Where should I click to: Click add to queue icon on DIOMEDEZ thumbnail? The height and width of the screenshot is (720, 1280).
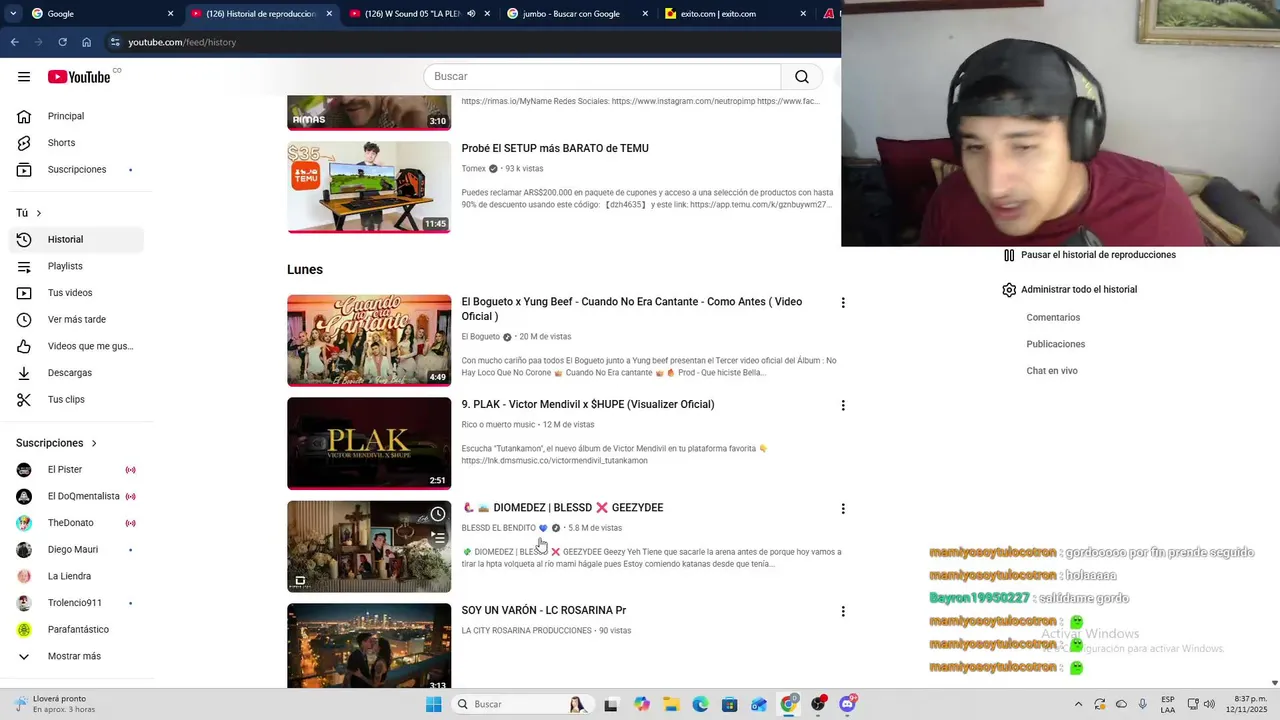(x=438, y=536)
